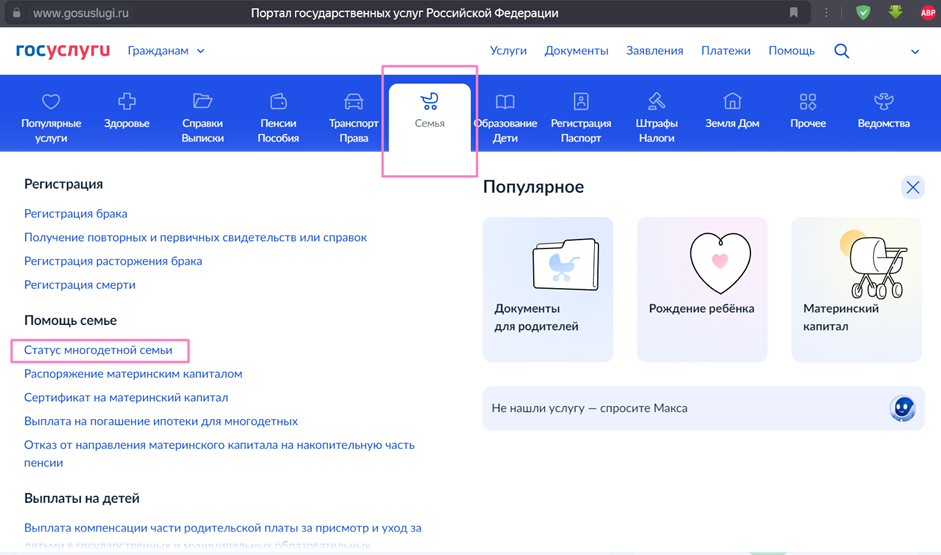This screenshot has width=941, height=555.
Task: Click the госуслуги logo
Action: pyautogui.click(x=63, y=50)
